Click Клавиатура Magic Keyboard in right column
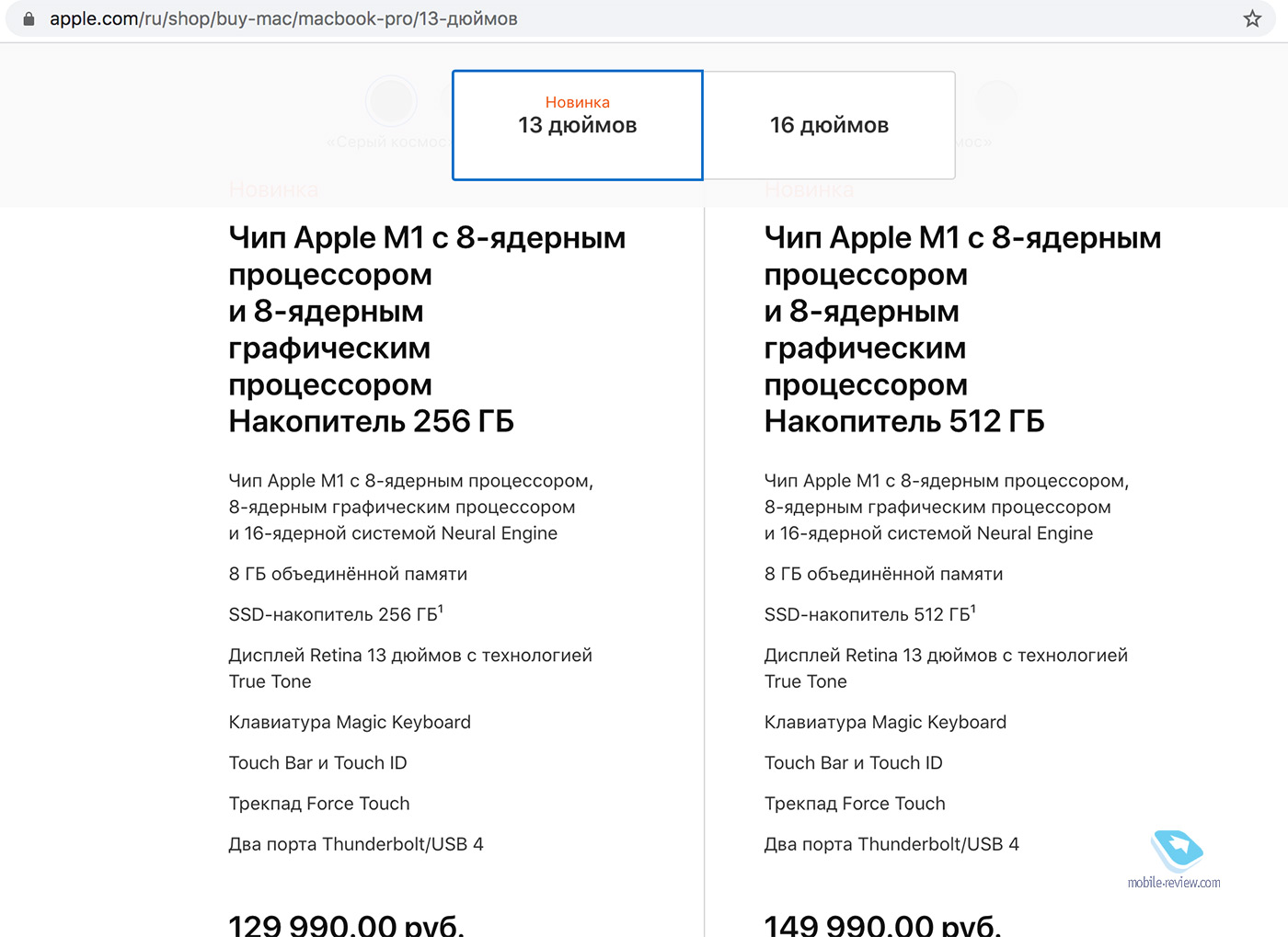Viewport: 1288px width, 937px height. click(885, 722)
